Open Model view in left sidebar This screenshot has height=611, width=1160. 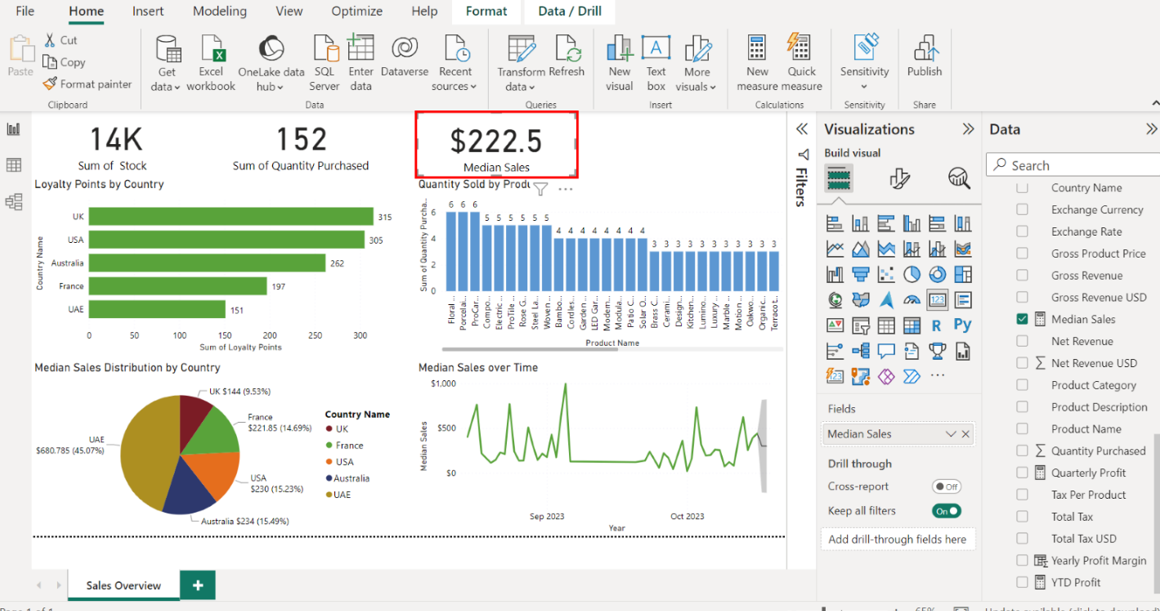click(14, 202)
